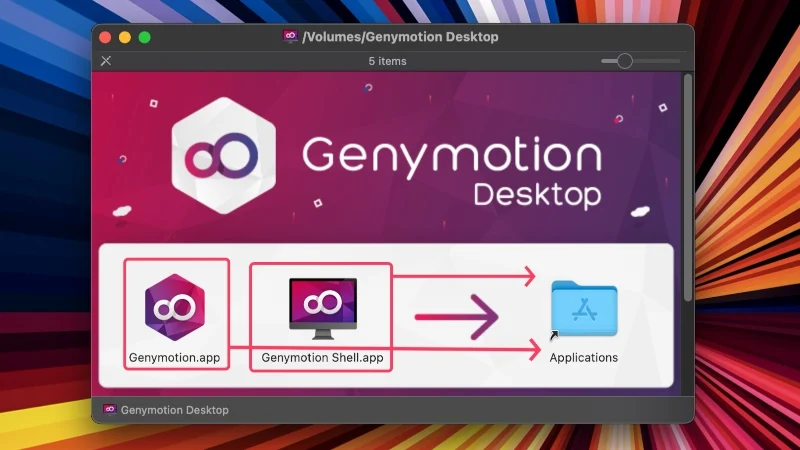
Task: Adjust the icon size slider knob
Action: (x=625, y=61)
